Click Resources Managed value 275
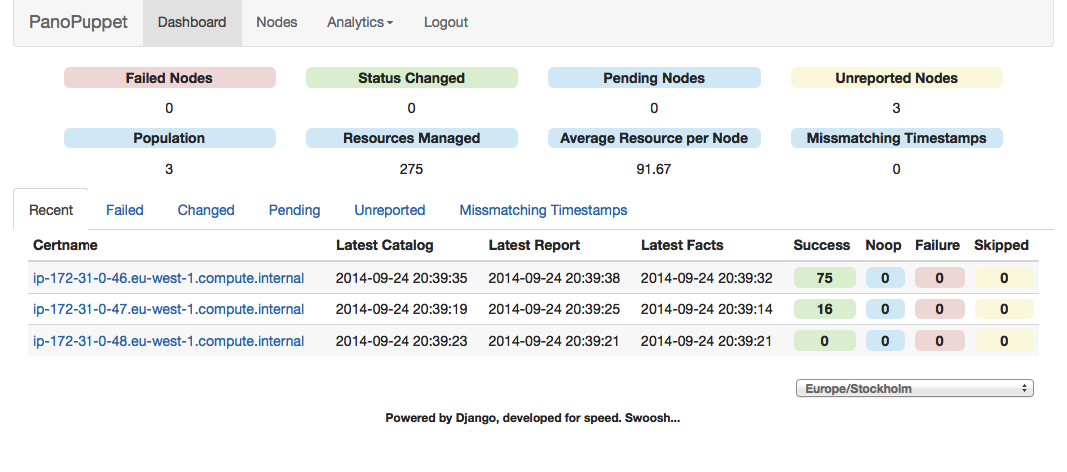1067x472 pixels. point(412,169)
